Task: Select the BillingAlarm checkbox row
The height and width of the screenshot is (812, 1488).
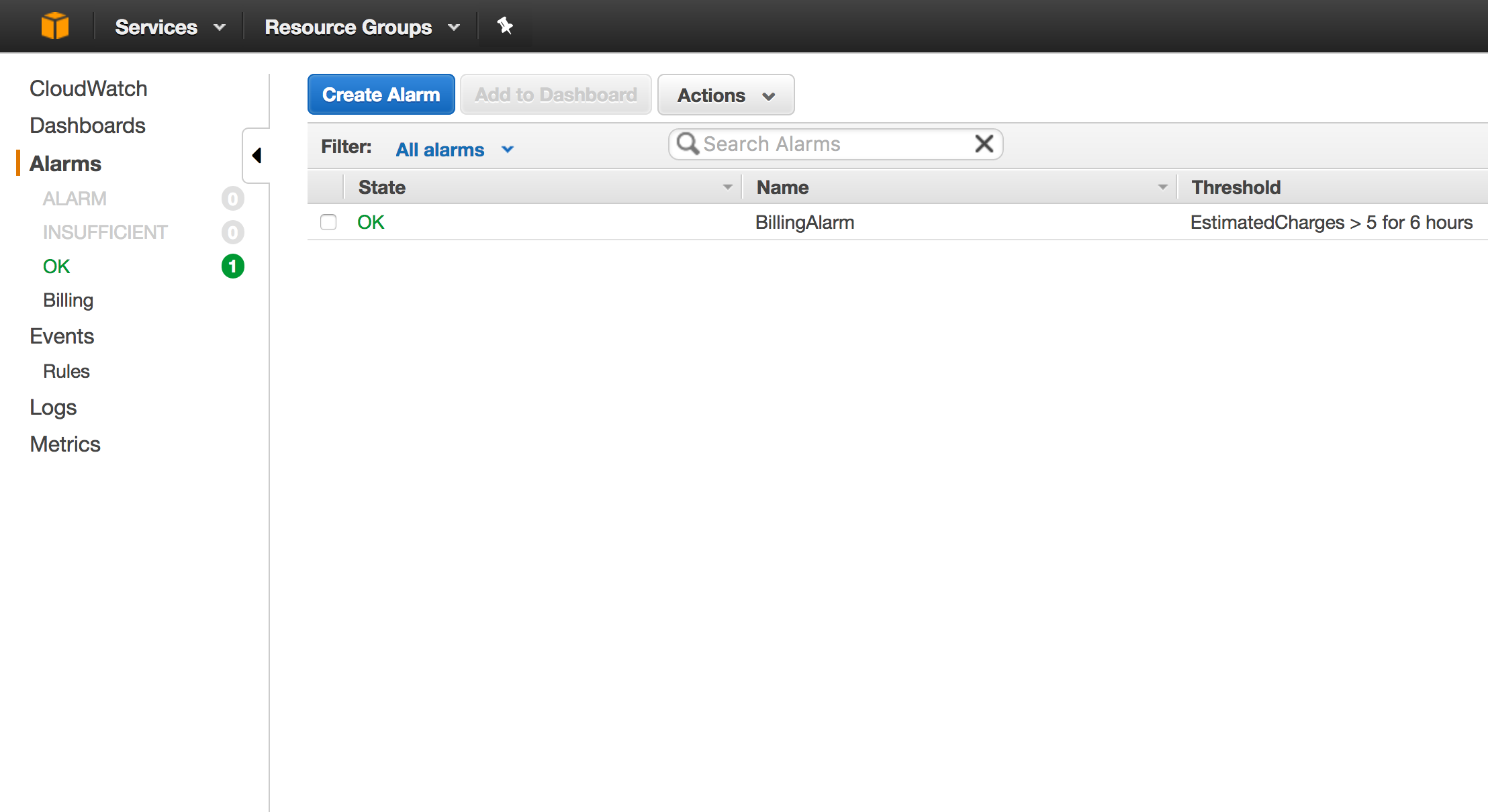Action: click(329, 222)
